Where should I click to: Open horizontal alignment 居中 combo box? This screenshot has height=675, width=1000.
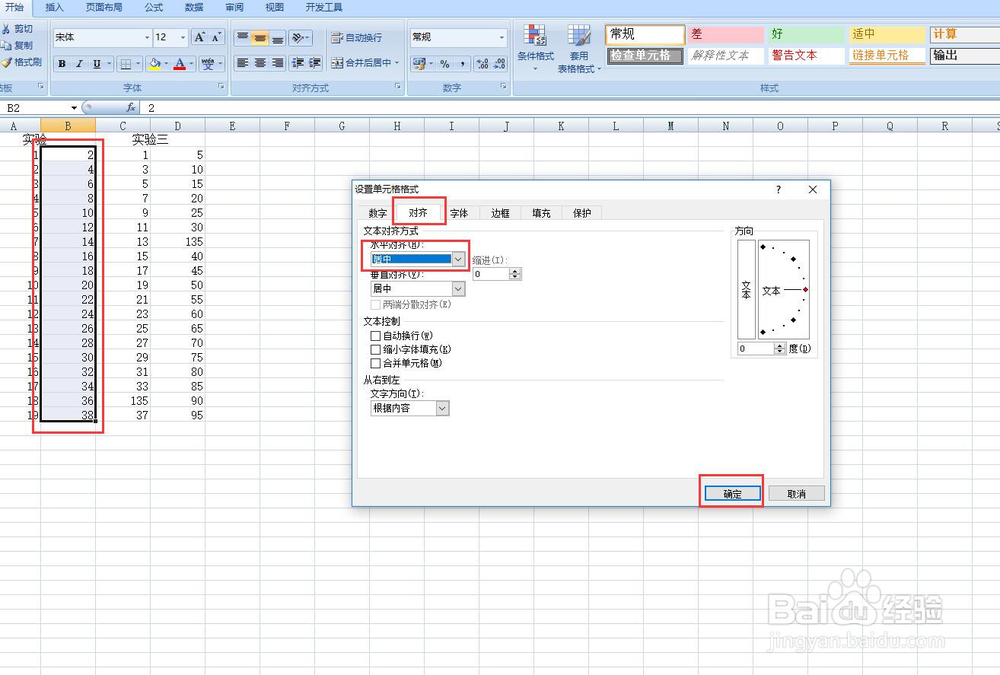418,259
